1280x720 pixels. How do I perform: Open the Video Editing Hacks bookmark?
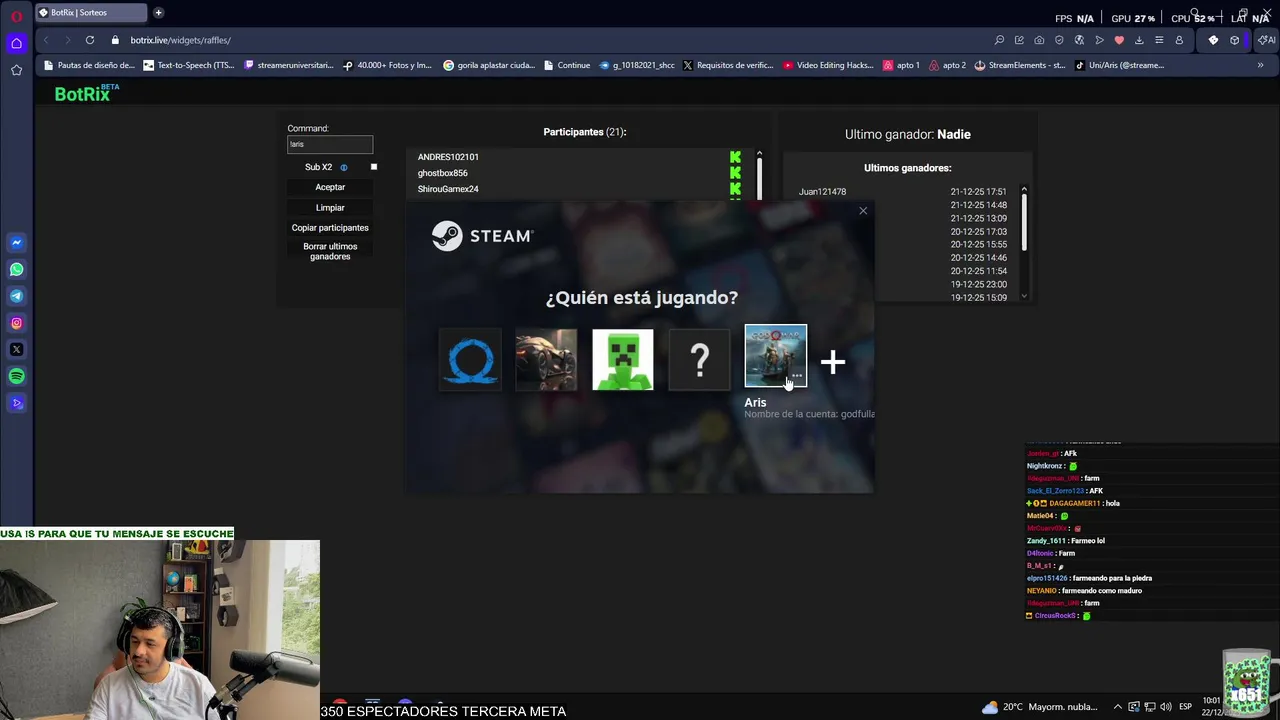coord(828,65)
